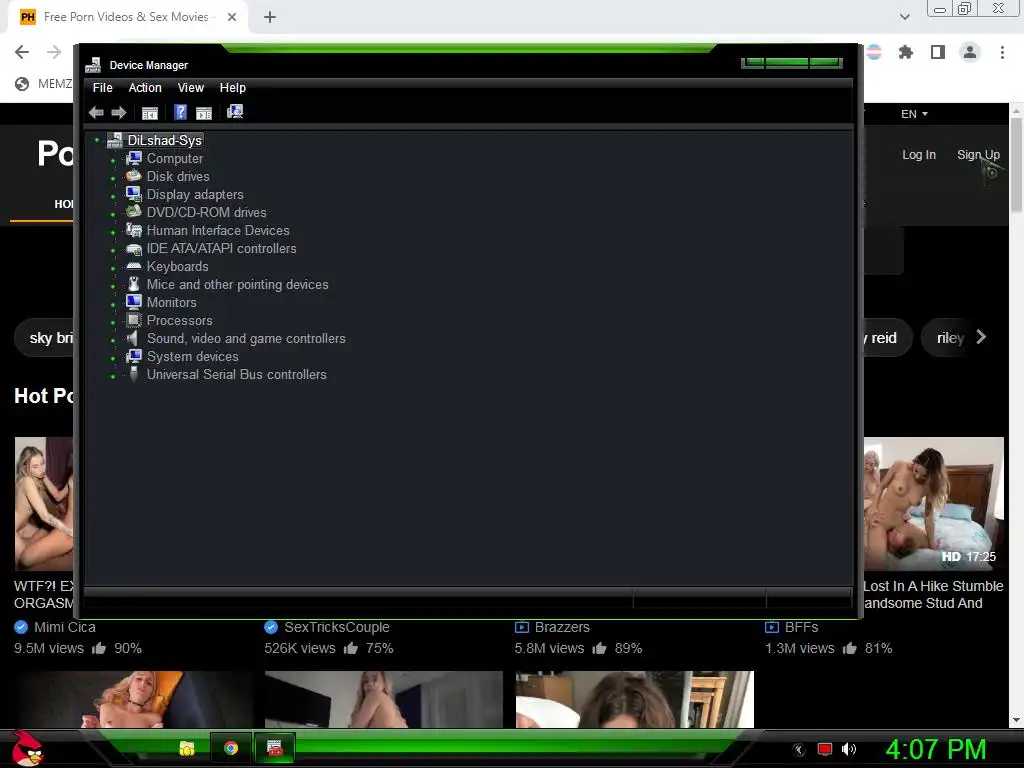
Task: Click the blue Help question-mark toolbar icon
Action: pos(180,112)
